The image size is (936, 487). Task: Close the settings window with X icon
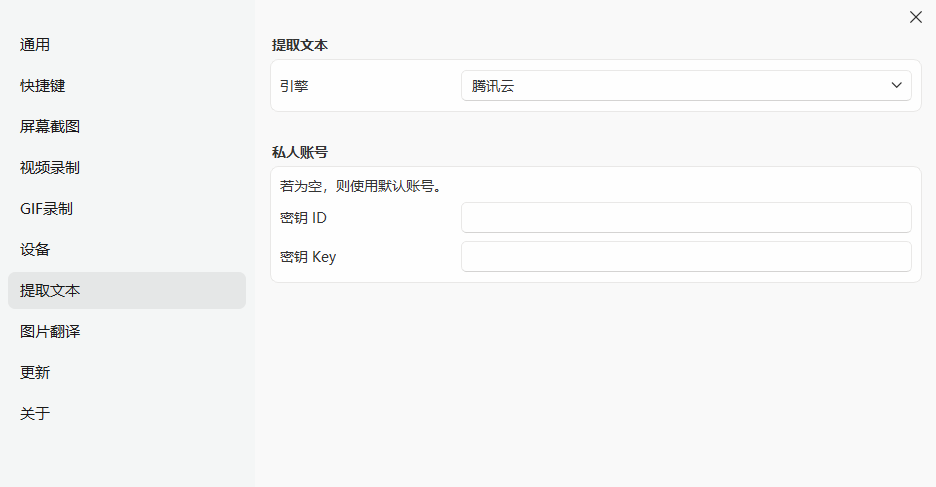[x=915, y=17]
